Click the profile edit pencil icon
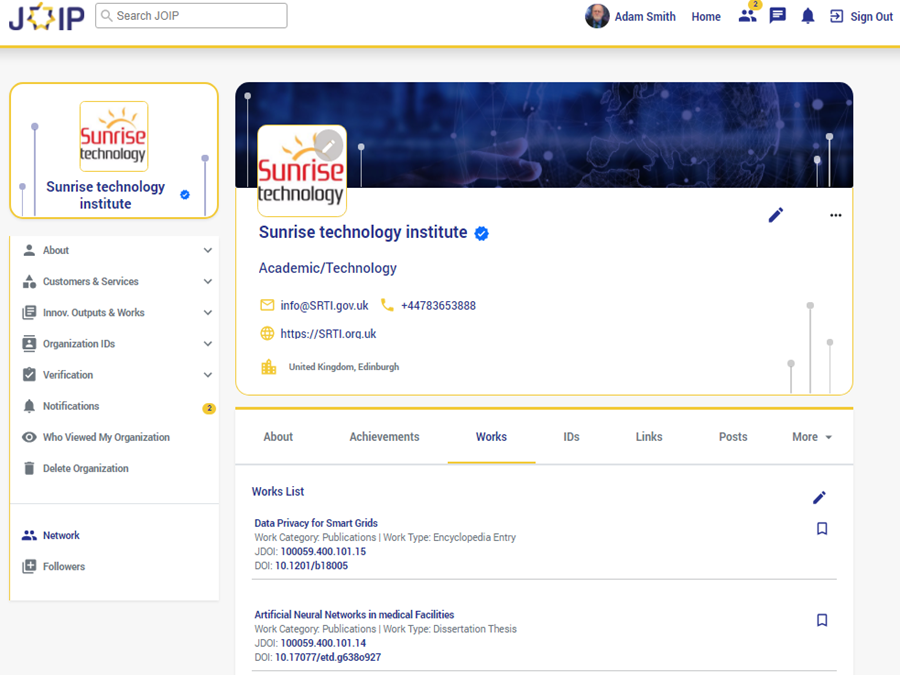 pyautogui.click(x=776, y=215)
